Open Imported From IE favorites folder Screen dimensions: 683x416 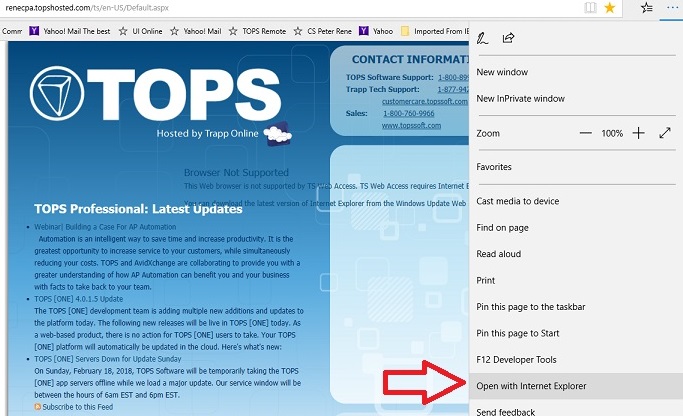pyautogui.click(x=435, y=31)
